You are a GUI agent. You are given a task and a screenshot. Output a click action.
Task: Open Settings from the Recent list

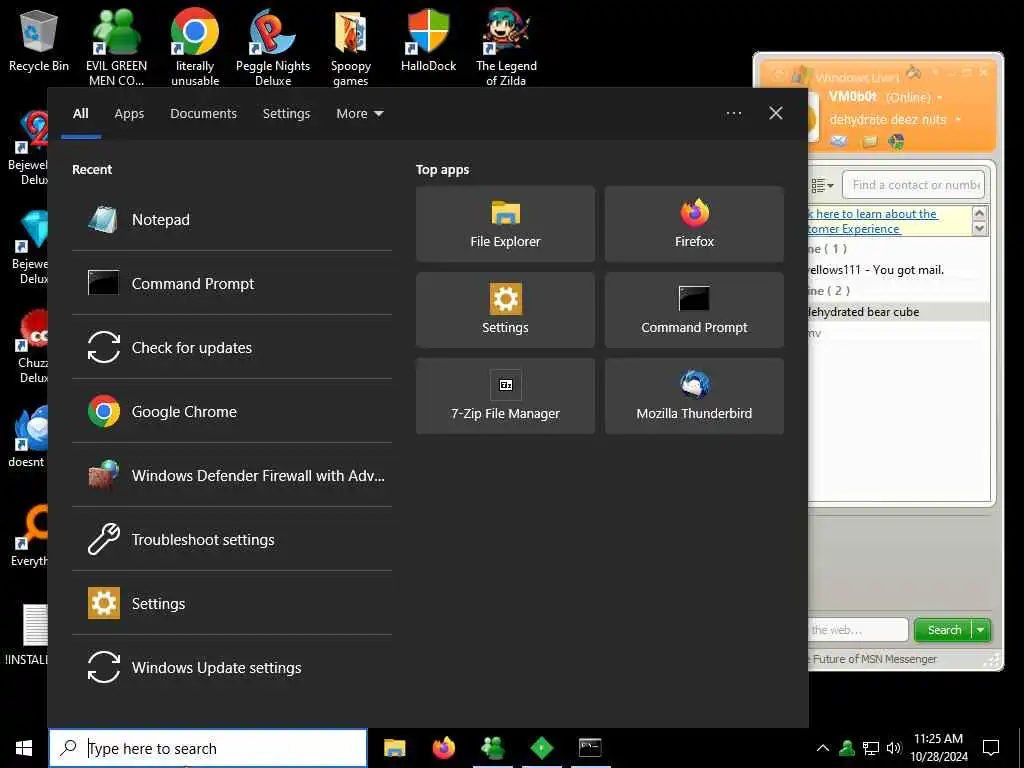click(232, 604)
